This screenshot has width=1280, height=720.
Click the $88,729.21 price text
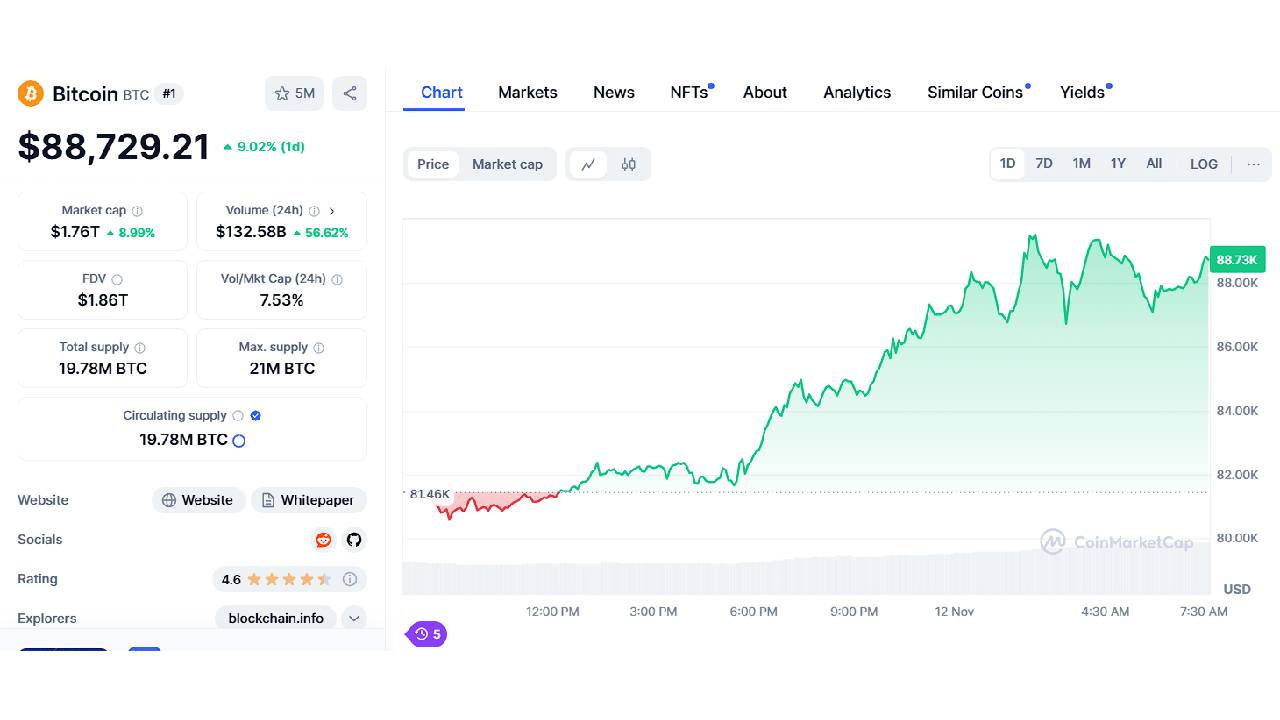114,147
